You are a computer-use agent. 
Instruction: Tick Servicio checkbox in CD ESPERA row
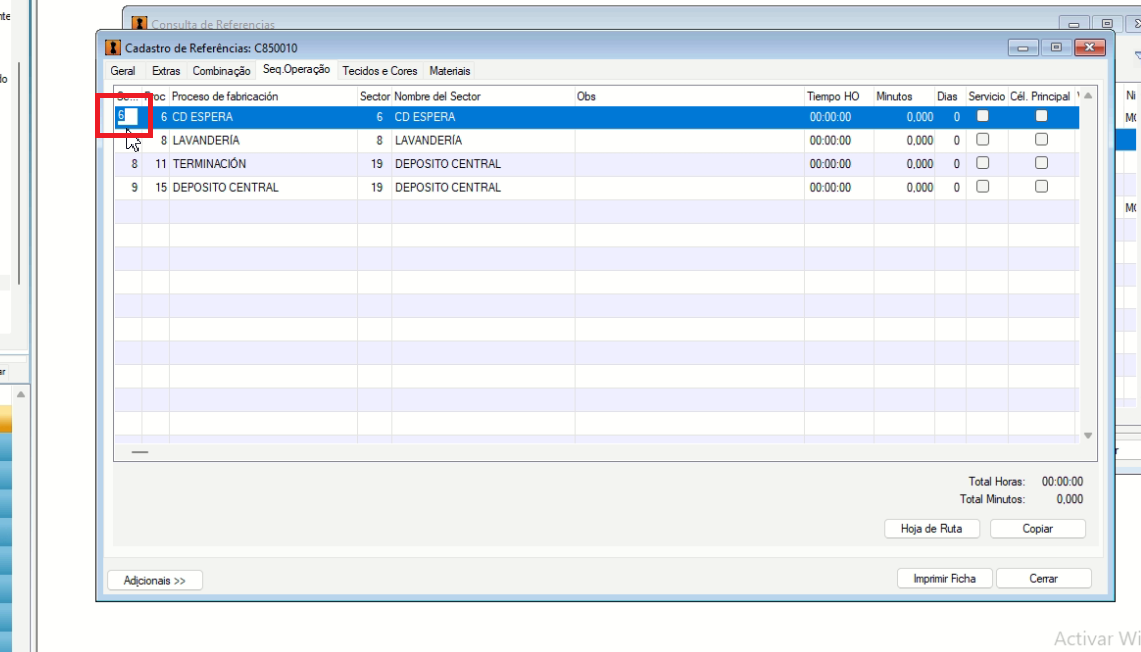point(982,116)
